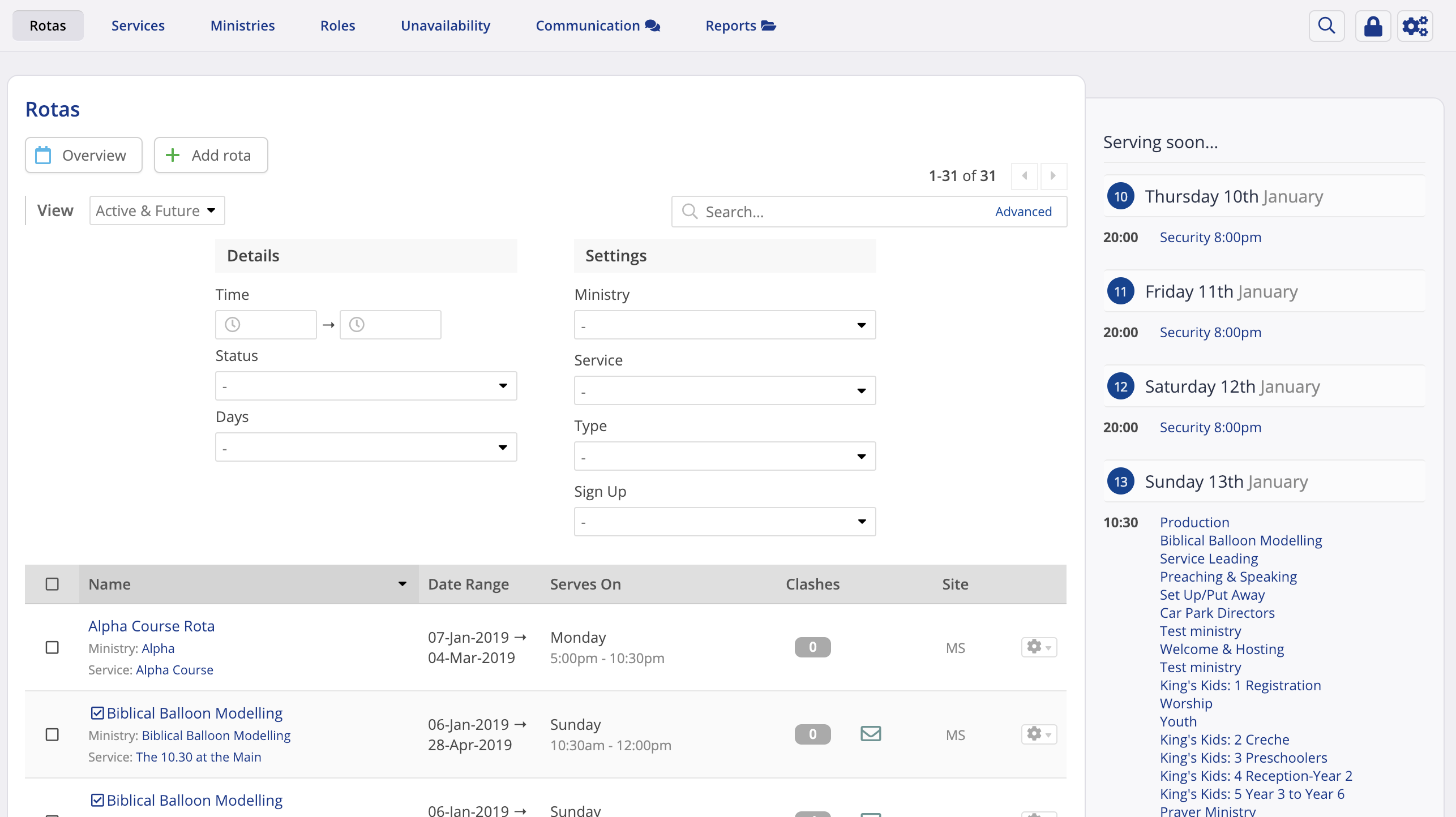Click the Add rota button
This screenshot has width=1456, height=817.
coord(211,155)
